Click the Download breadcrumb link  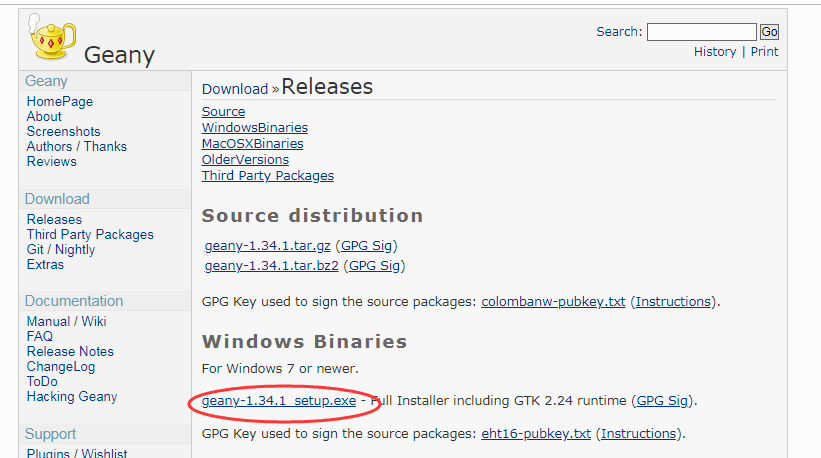(x=235, y=89)
